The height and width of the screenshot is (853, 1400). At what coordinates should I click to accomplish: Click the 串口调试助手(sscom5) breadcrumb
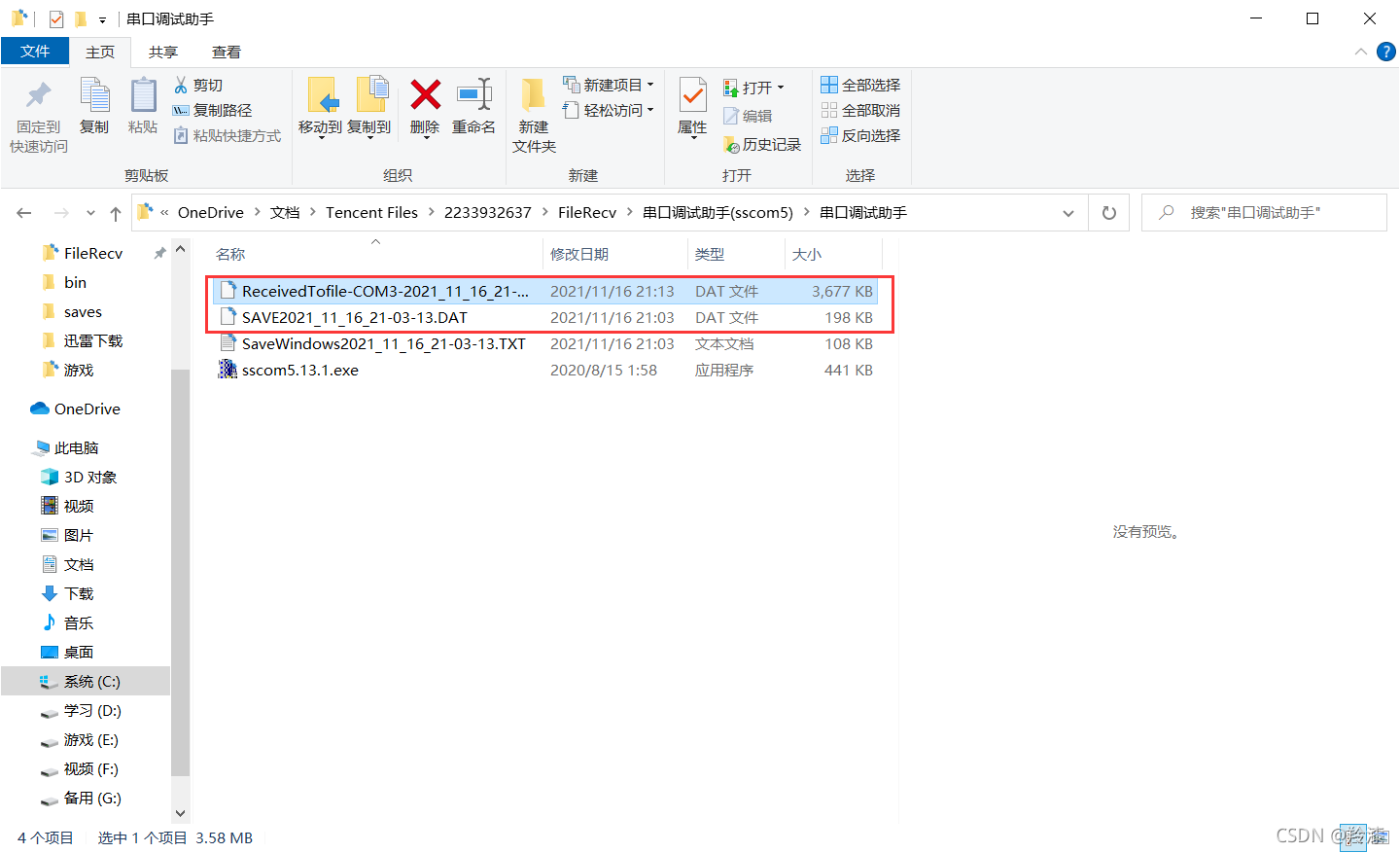(x=717, y=213)
